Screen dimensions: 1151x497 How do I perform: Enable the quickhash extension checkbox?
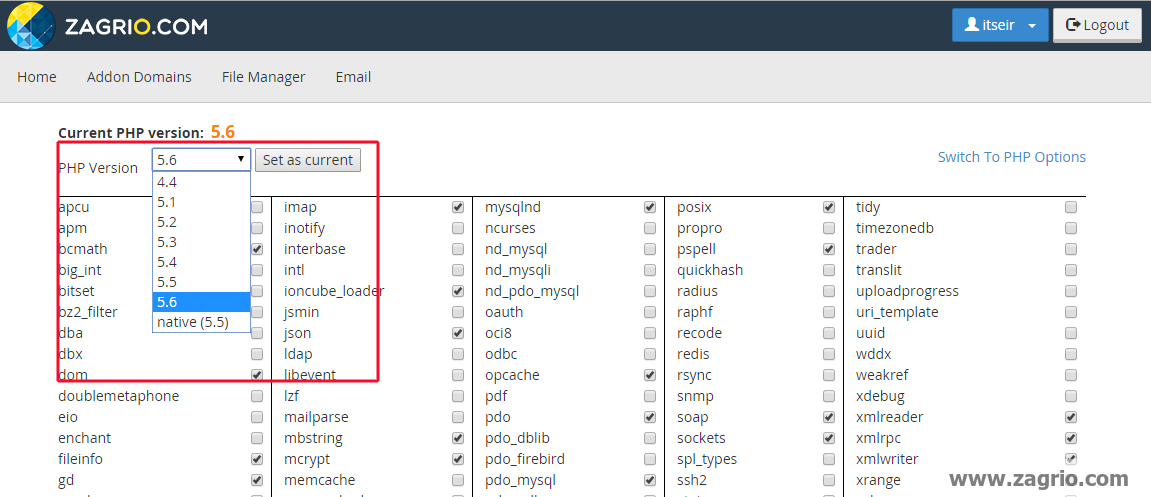(829, 270)
